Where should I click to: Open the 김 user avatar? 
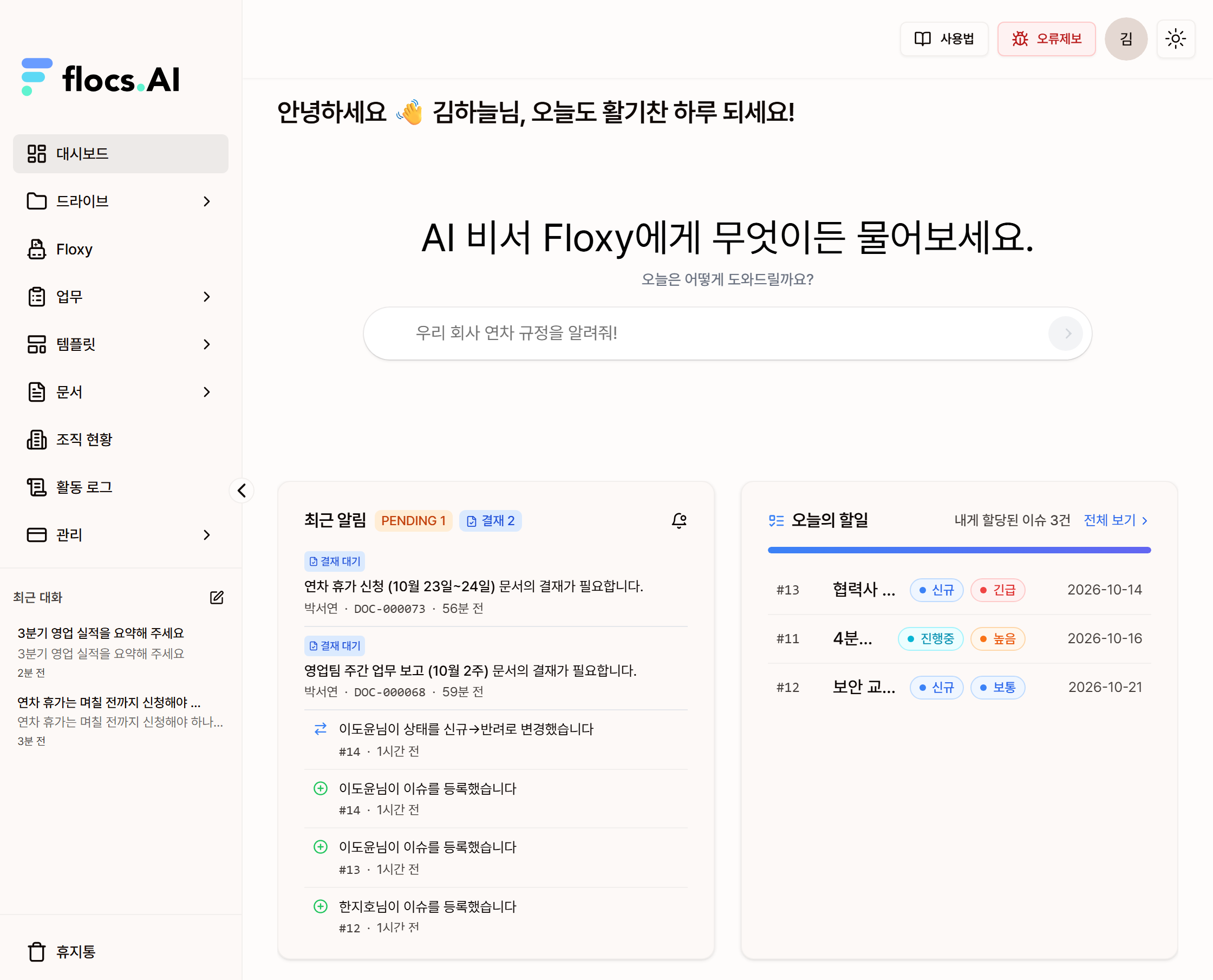(1125, 38)
